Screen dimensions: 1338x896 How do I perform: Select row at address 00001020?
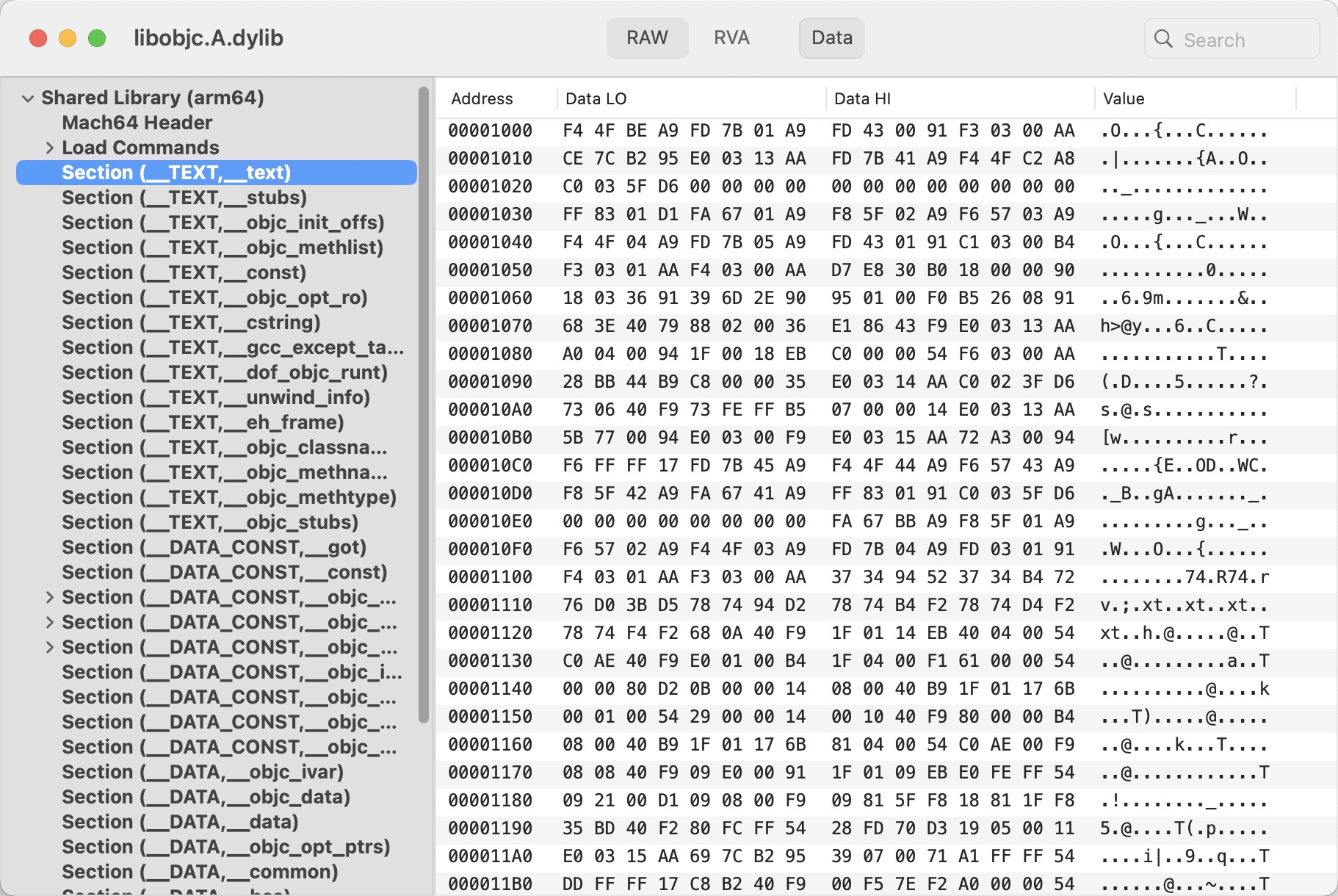[x=886, y=187]
